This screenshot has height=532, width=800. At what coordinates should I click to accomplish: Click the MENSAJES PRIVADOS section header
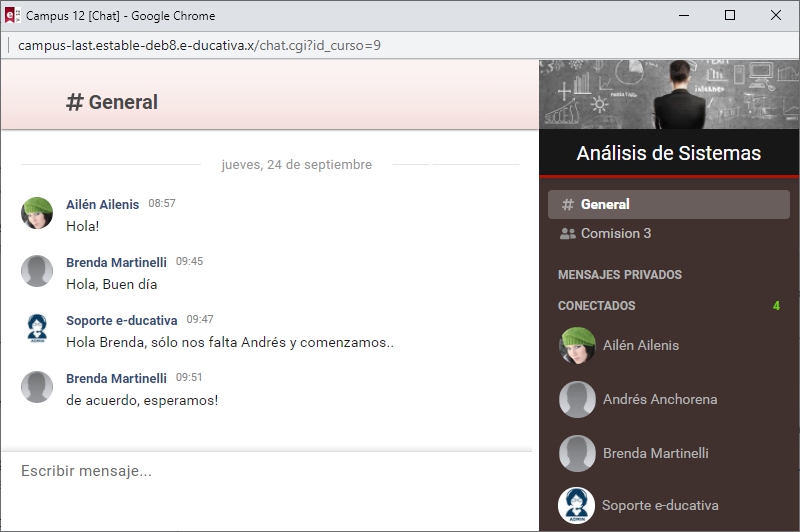click(x=620, y=275)
